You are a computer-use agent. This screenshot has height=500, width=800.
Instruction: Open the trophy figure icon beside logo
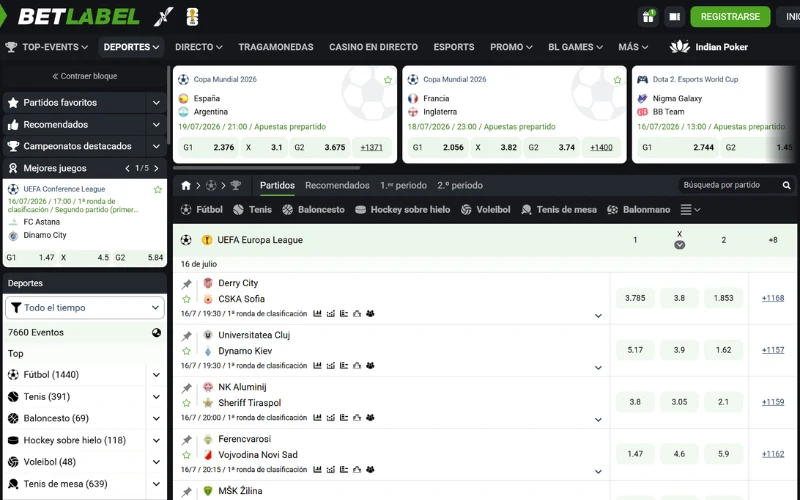point(192,17)
